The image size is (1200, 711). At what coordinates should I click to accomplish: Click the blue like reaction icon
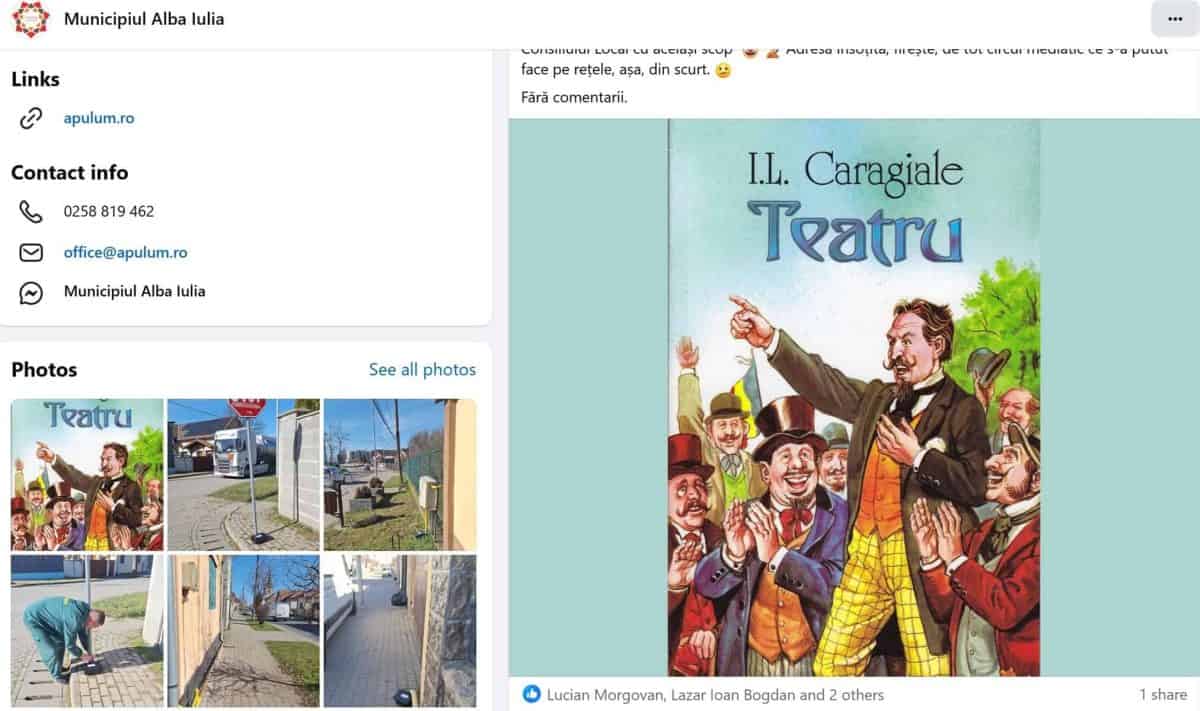click(532, 694)
